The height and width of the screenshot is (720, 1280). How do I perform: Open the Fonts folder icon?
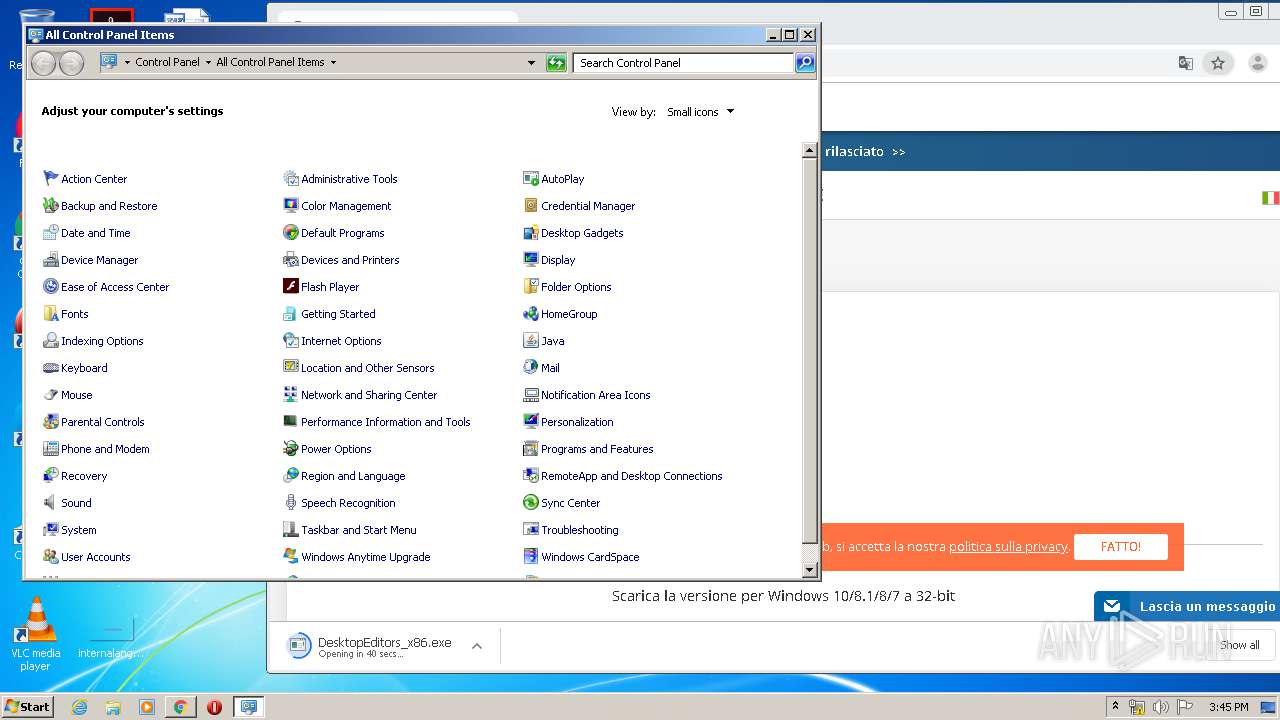tap(51, 313)
